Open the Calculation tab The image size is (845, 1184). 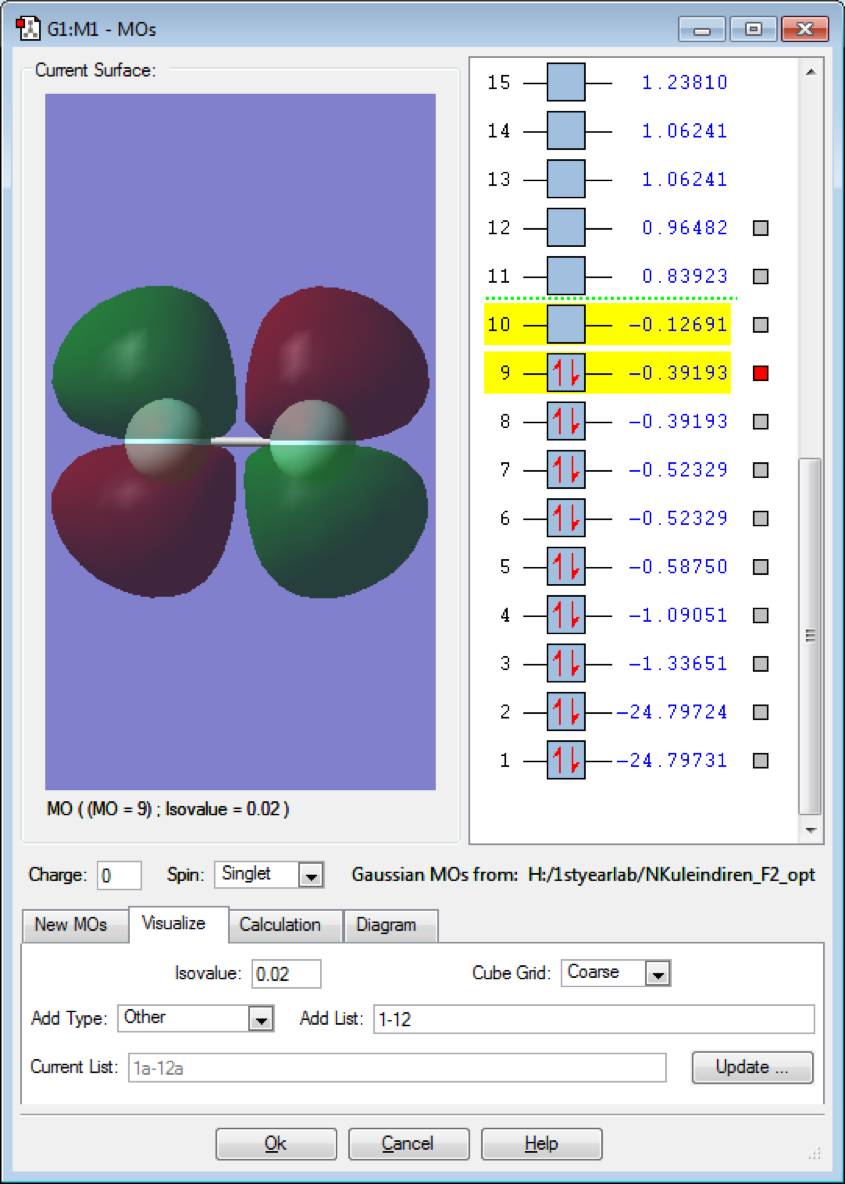point(280,925)
